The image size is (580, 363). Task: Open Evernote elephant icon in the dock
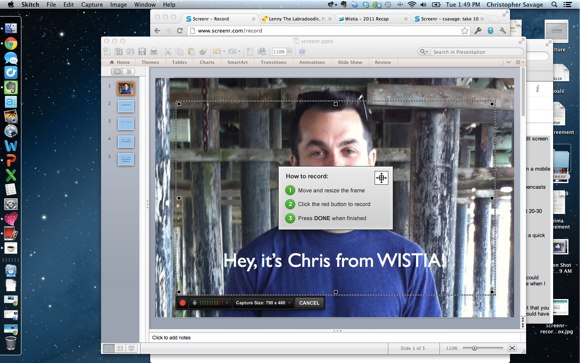pos(11,88)
